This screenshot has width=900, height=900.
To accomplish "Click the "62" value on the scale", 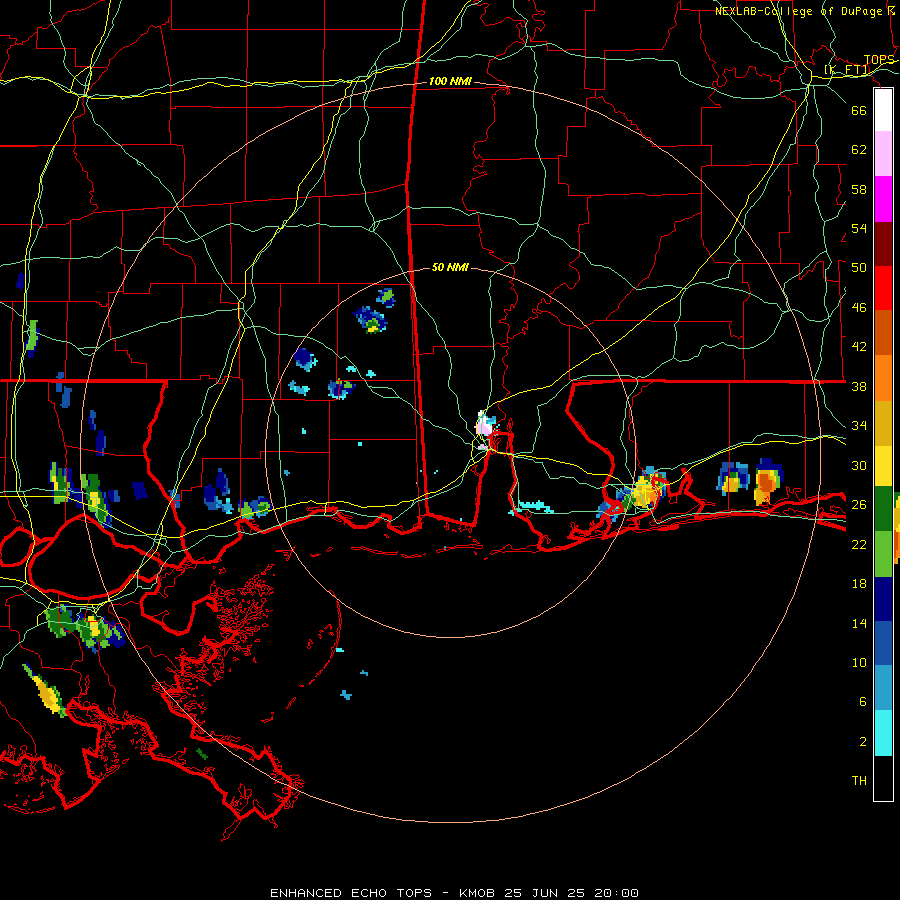I will [x=859, y=150].
